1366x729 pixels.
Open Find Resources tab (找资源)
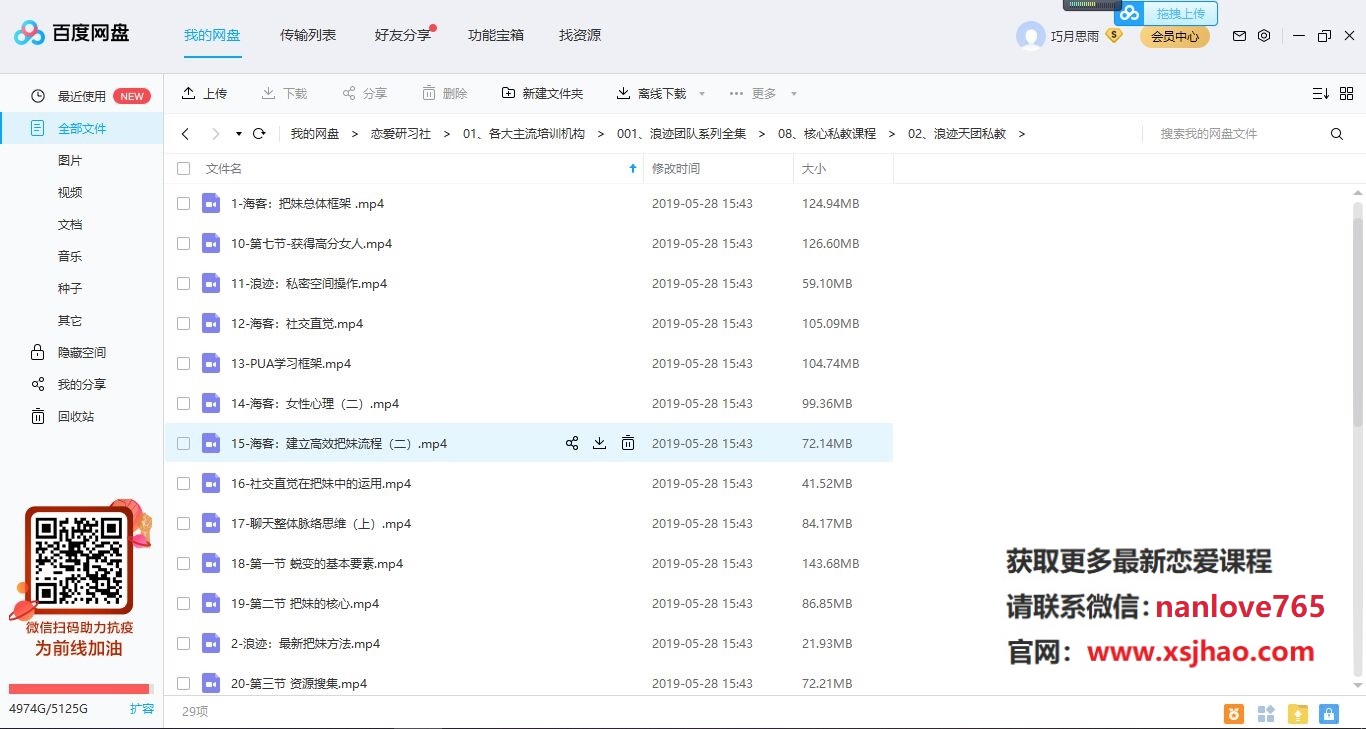580,35
